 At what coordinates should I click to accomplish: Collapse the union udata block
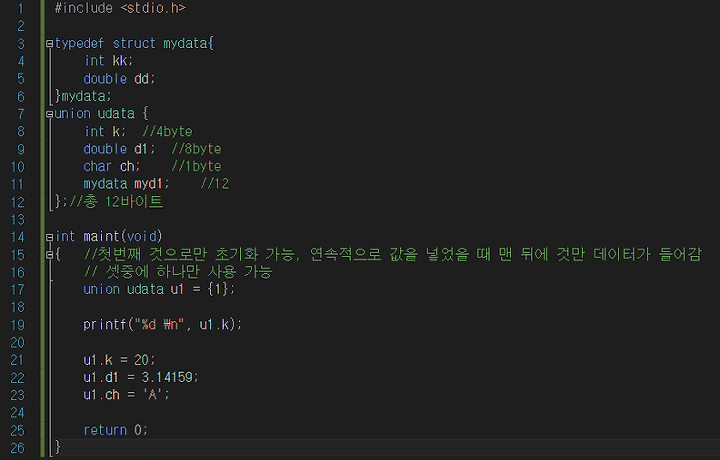(50, 114)
